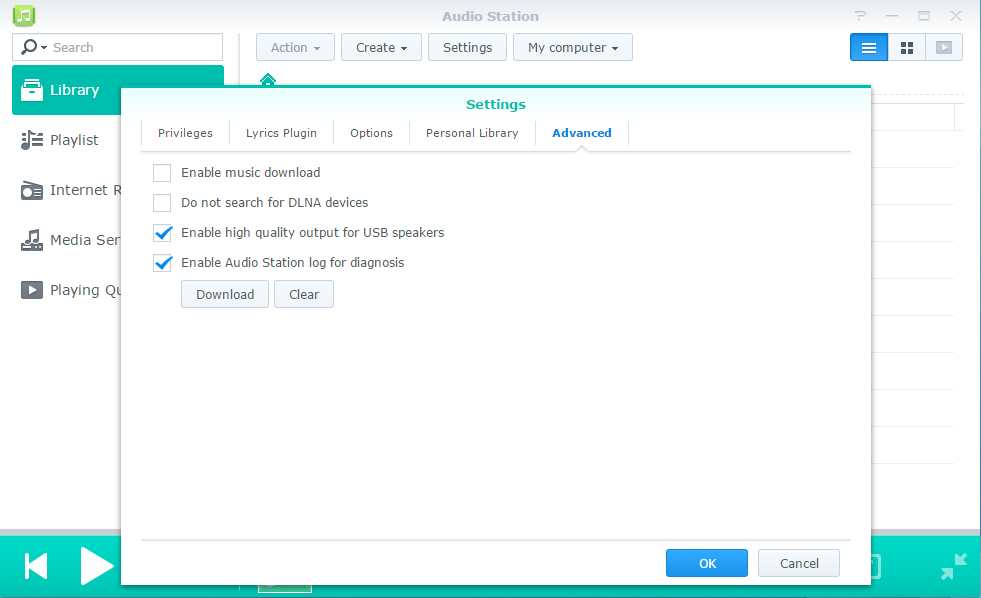
Task: Open the search magnifier options dropdown
Action: [x=34, y=48]
